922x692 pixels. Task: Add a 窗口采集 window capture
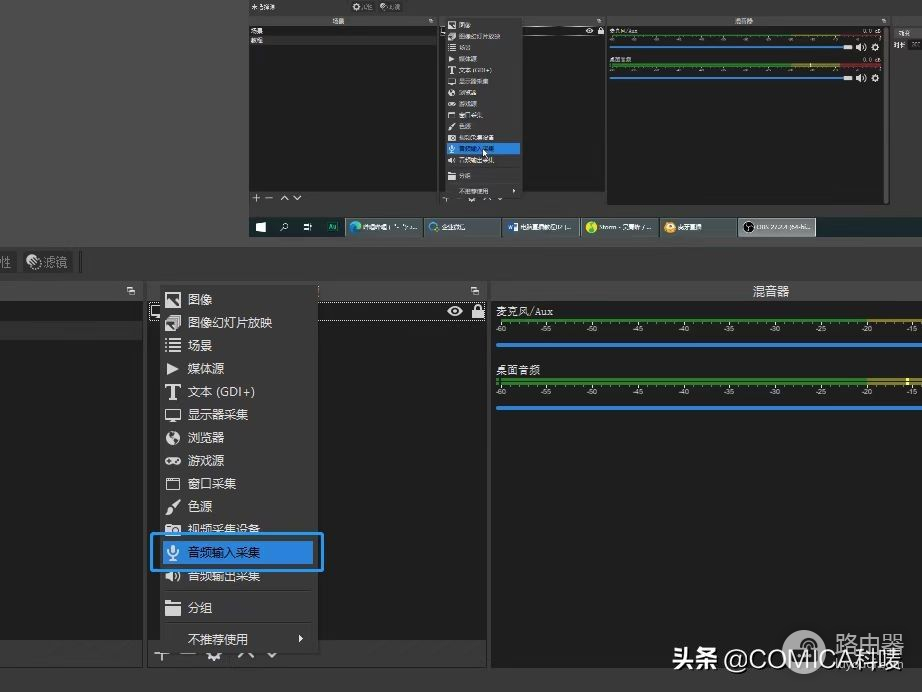click(x=212, y=484)
